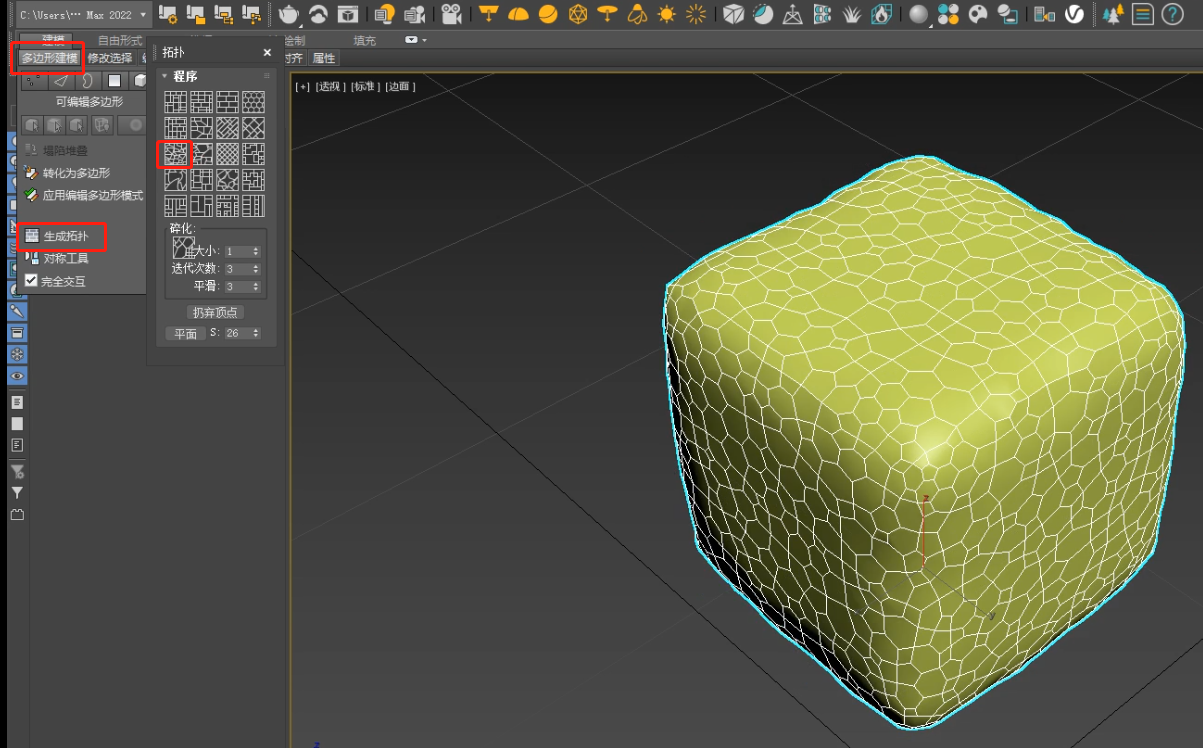Select the dense crosshatch topology pattern
The height and width of the screenshot is (748, 1203).
[x=228, y=154]
